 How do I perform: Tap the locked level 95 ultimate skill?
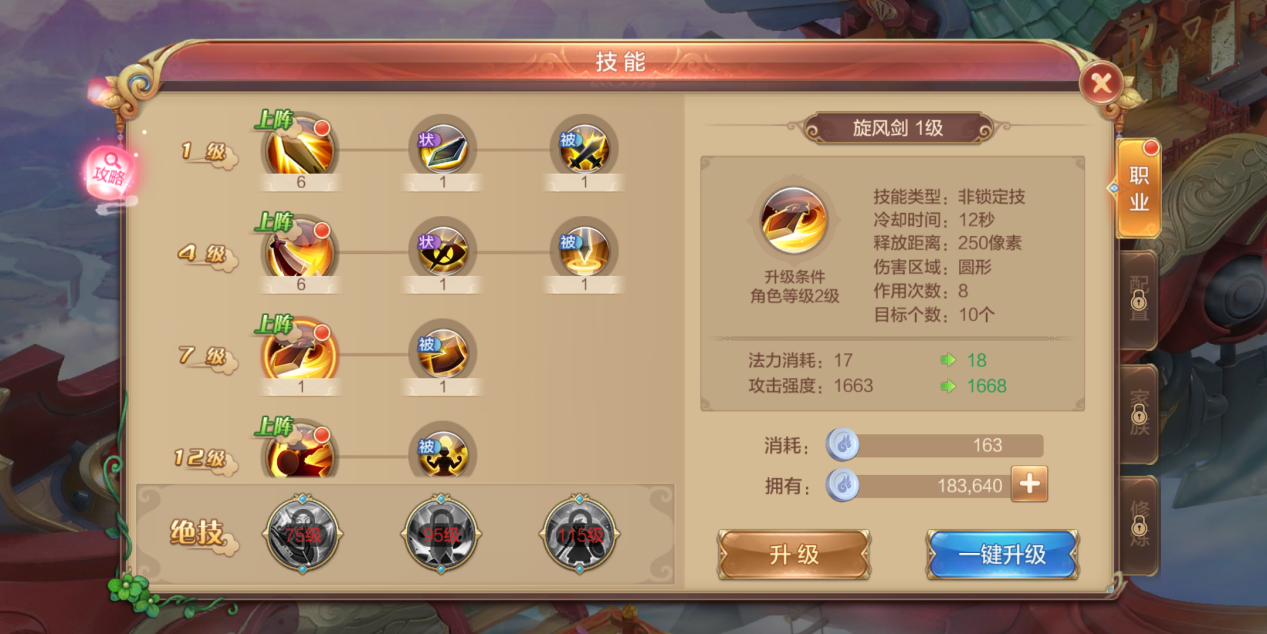[441, 534]
